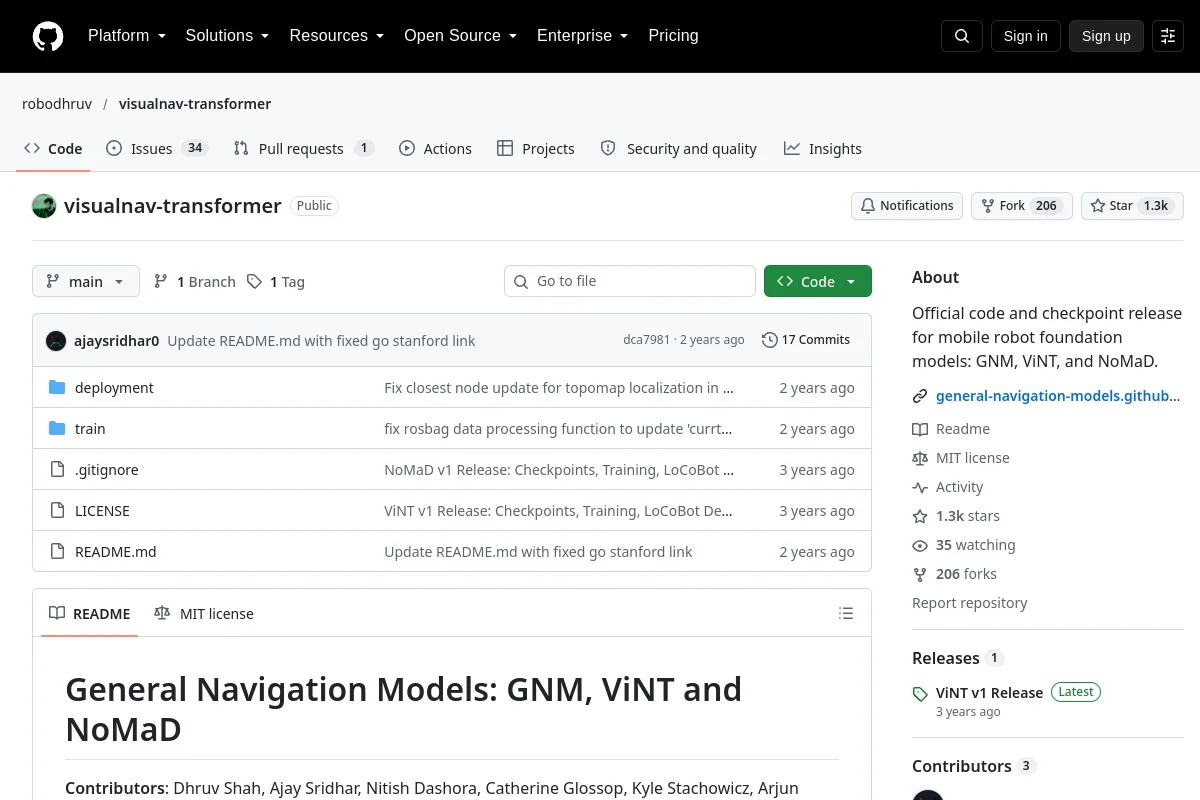Click the branch icon next to 1 Branch

161,282
